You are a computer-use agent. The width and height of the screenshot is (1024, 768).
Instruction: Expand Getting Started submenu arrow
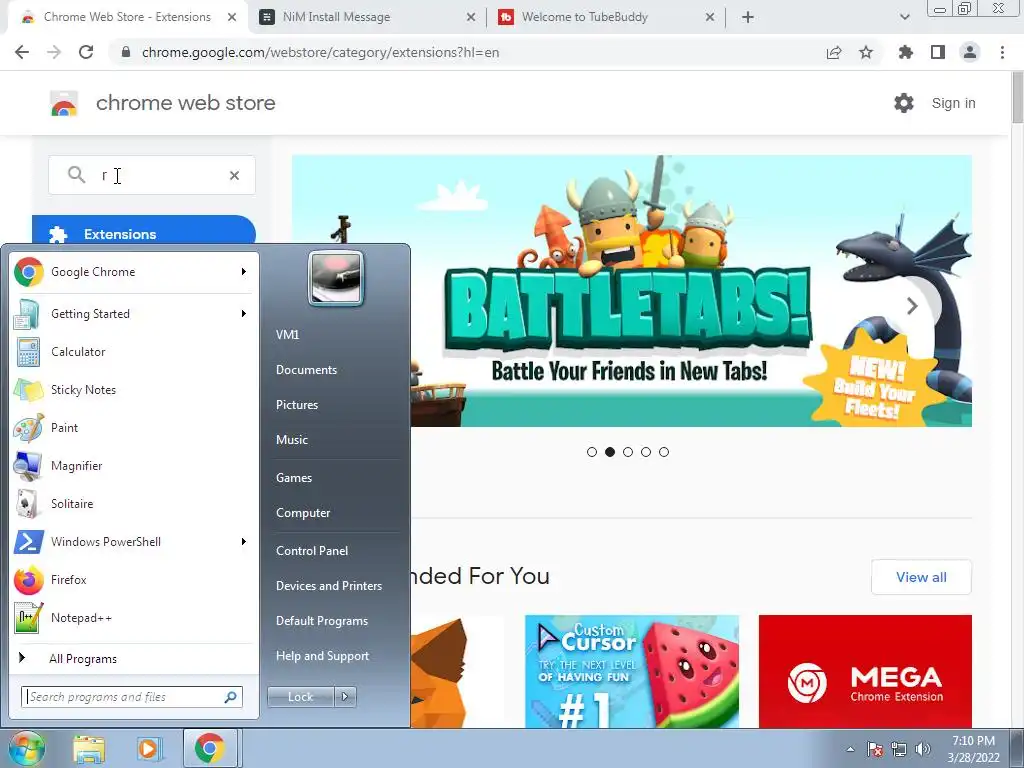pos(244,313)
